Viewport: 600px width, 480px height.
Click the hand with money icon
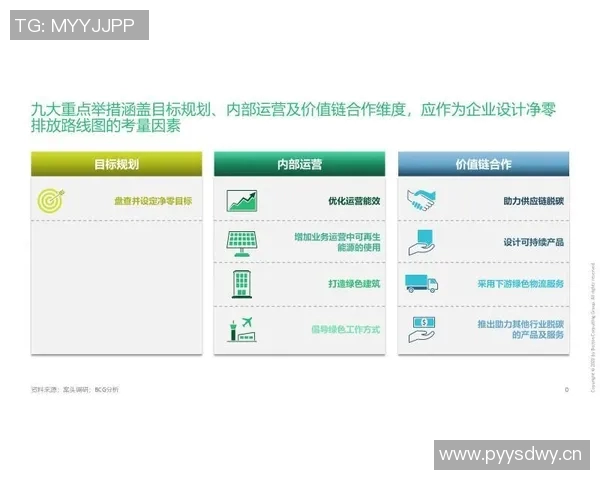[421, 330]
